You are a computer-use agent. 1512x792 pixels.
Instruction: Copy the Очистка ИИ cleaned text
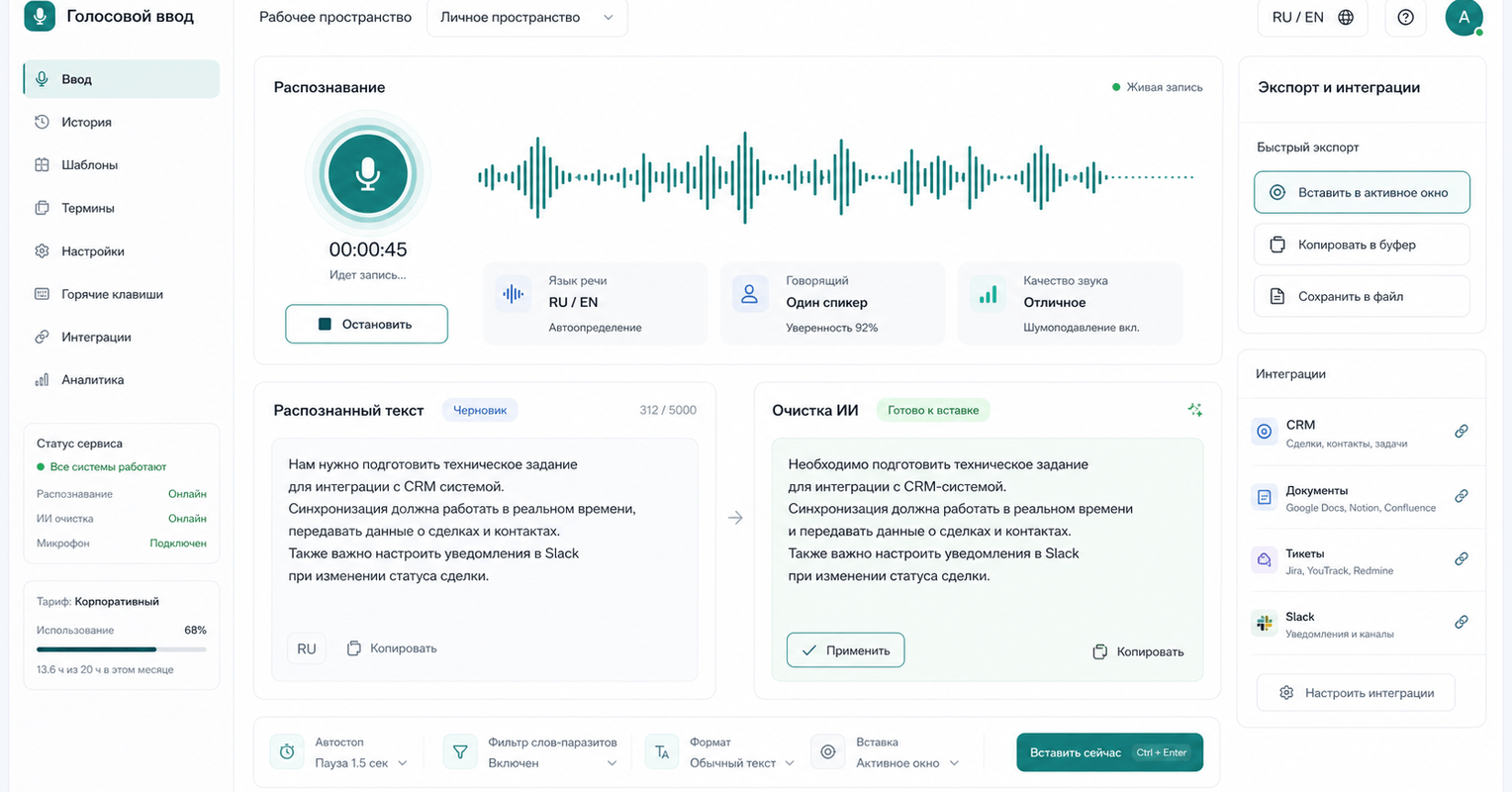tap(1138, 651)
